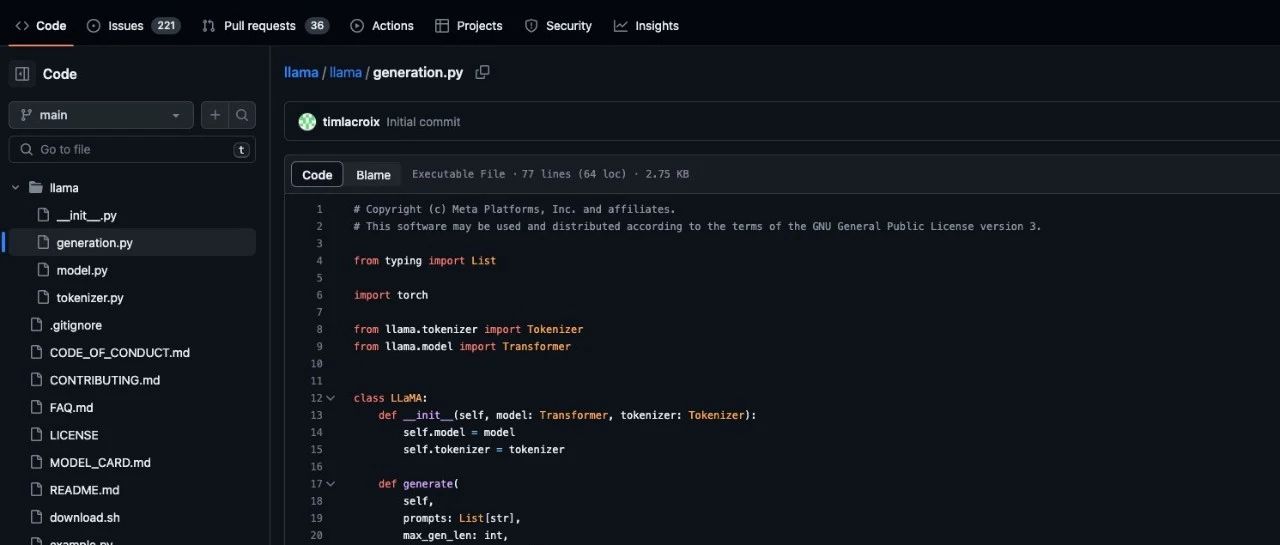Click the Issues count badge 221

pos(166,25)
